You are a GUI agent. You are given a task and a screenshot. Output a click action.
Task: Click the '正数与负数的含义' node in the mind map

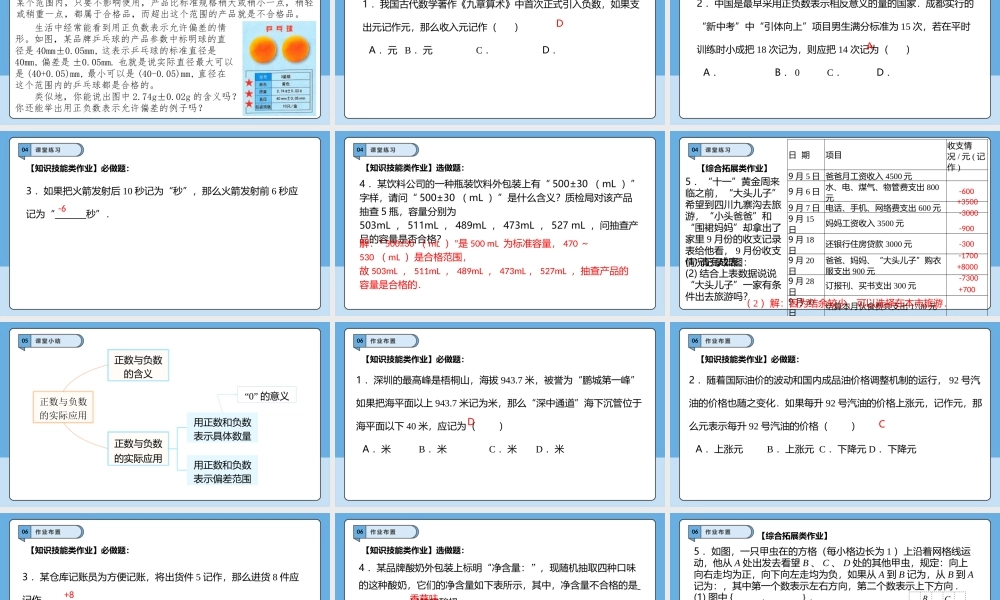138,366
